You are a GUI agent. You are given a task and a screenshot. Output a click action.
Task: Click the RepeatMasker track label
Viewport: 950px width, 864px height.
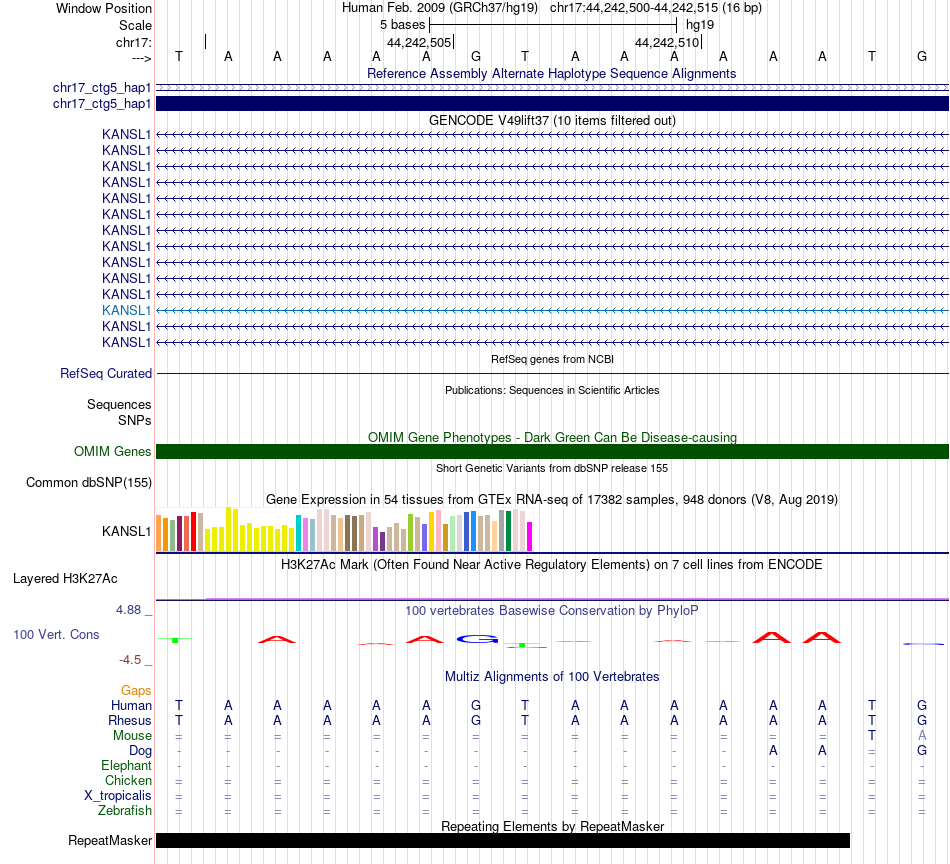coord(110,840)
